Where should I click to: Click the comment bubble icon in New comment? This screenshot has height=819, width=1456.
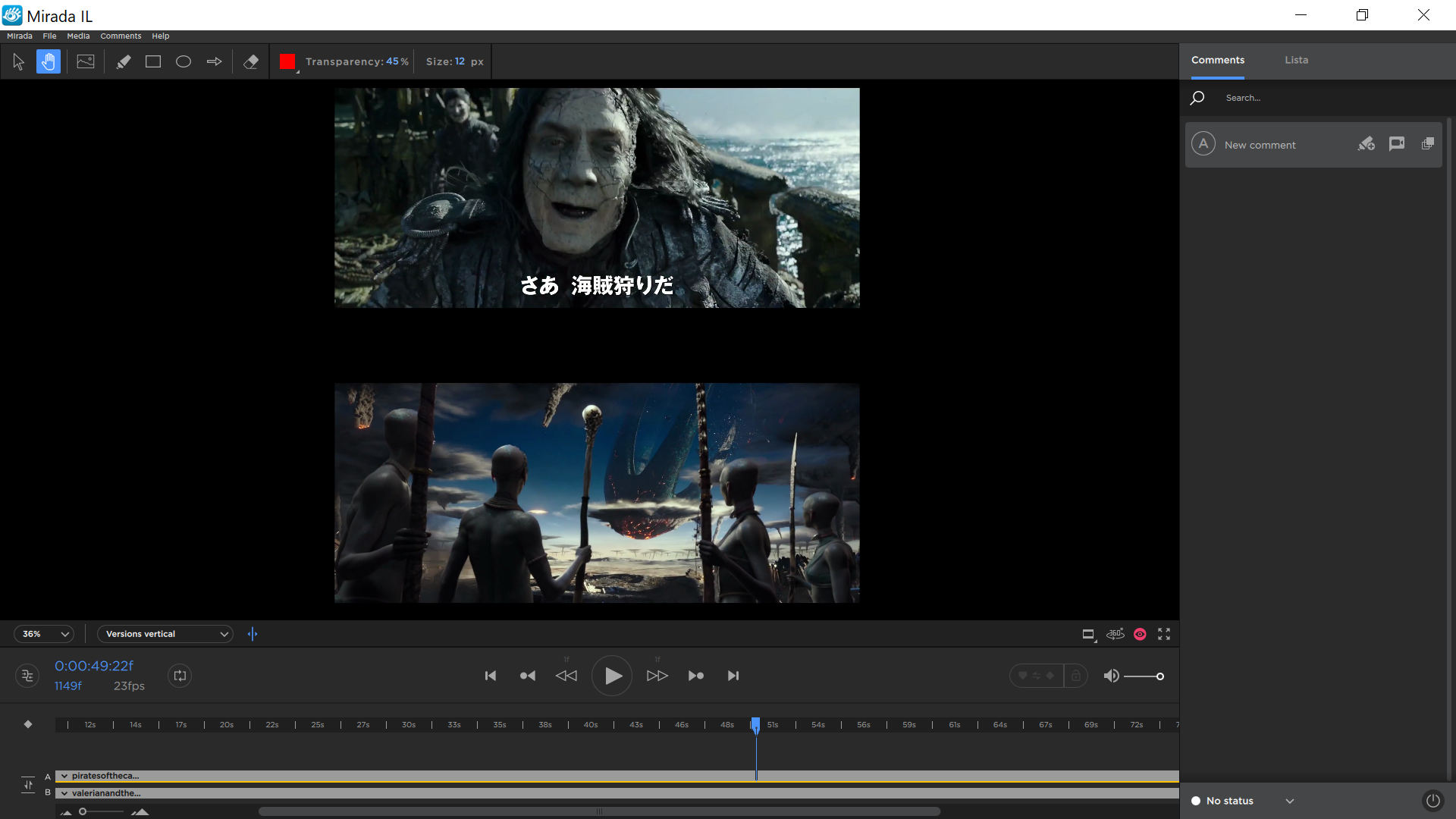pyautogui.click(x=1397, y=144)
